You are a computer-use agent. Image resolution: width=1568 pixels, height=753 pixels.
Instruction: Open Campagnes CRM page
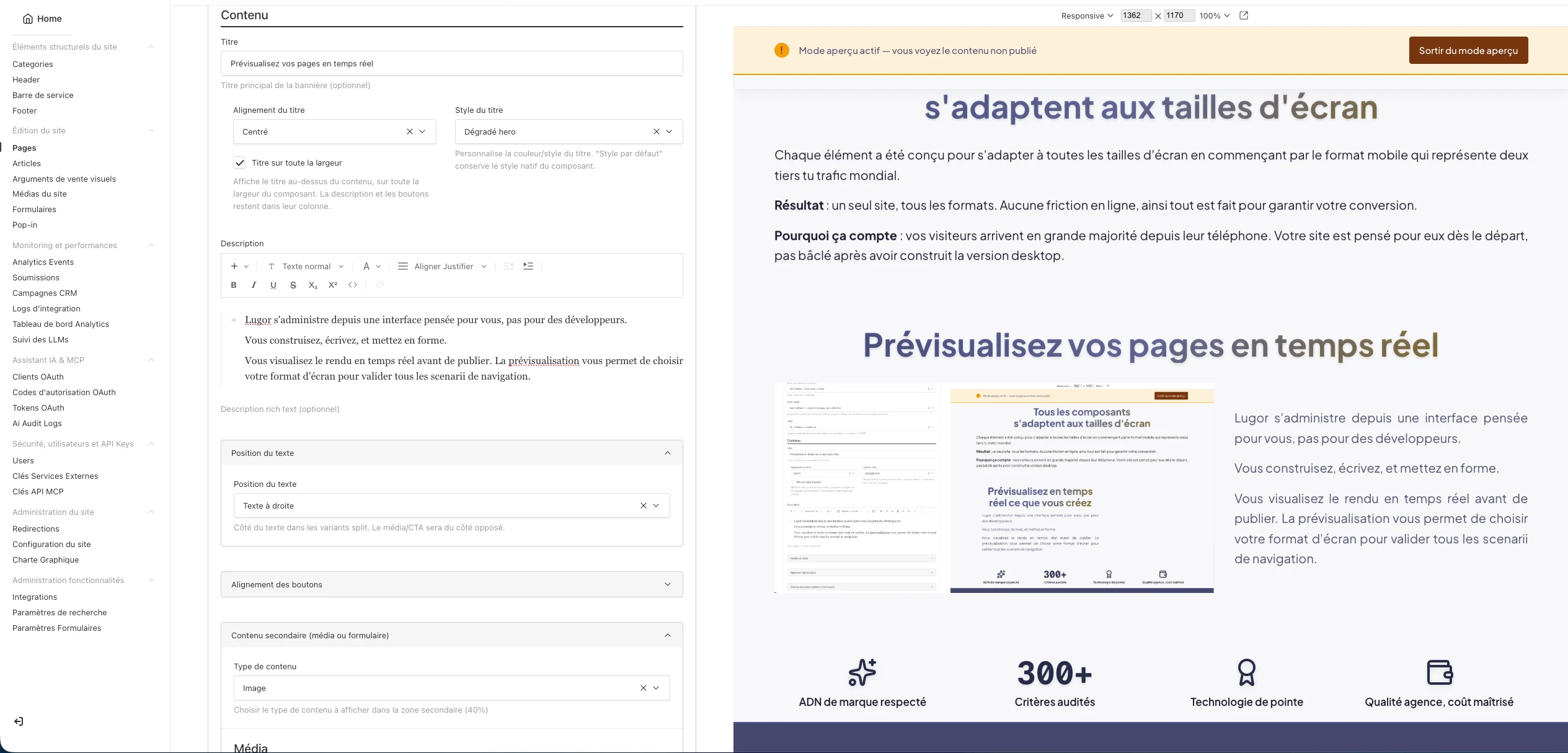45,293
